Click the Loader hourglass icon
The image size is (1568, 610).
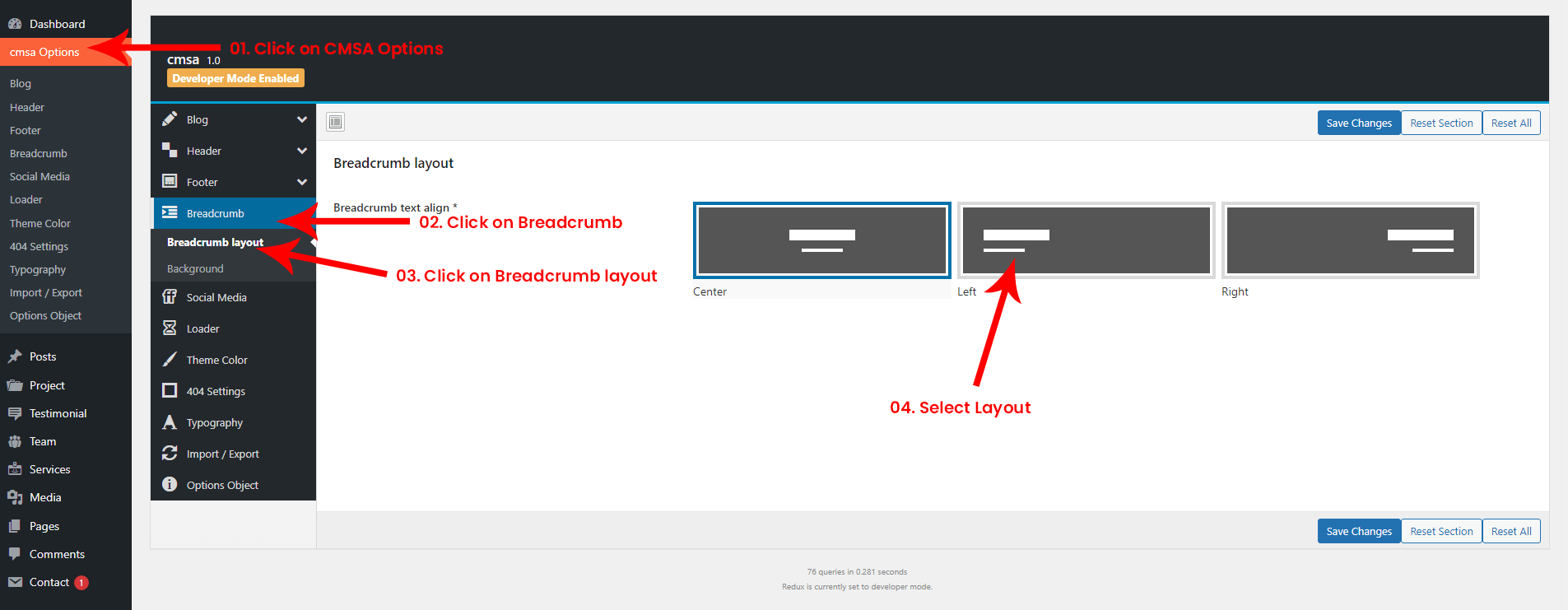point(170,328)
